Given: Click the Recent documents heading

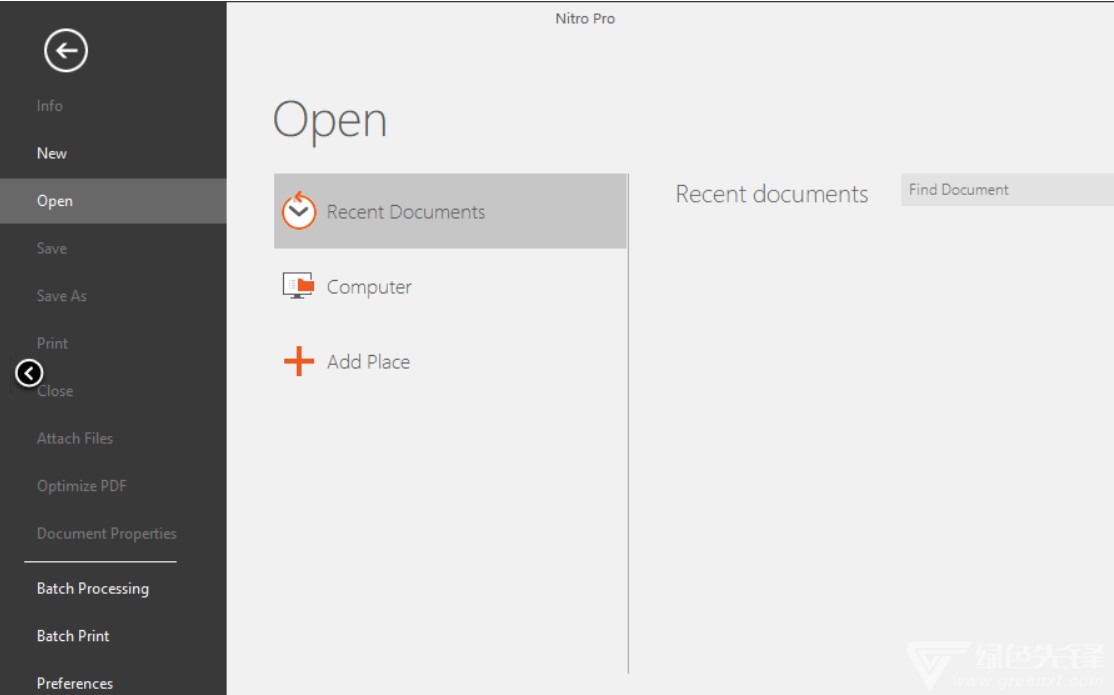Looking at the screenshot, I should coord(772,194).
